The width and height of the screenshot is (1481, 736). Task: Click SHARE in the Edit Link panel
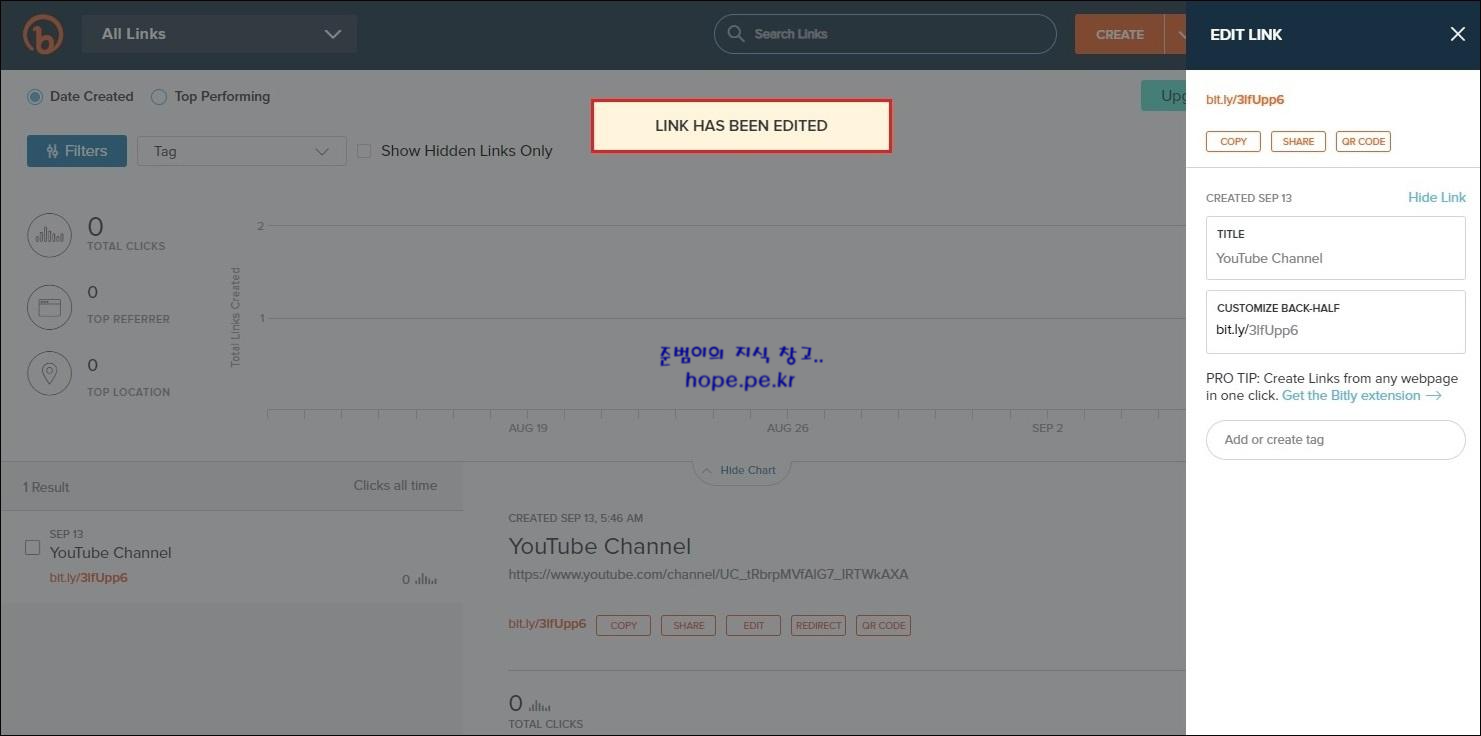(x=1298, y=141)
